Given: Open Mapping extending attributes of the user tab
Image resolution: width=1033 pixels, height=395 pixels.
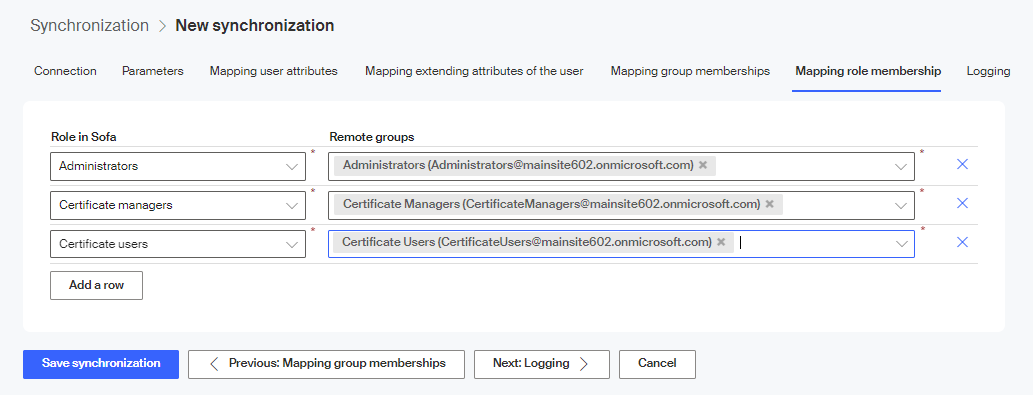Looking at the screenshot, I should [474, 71].
